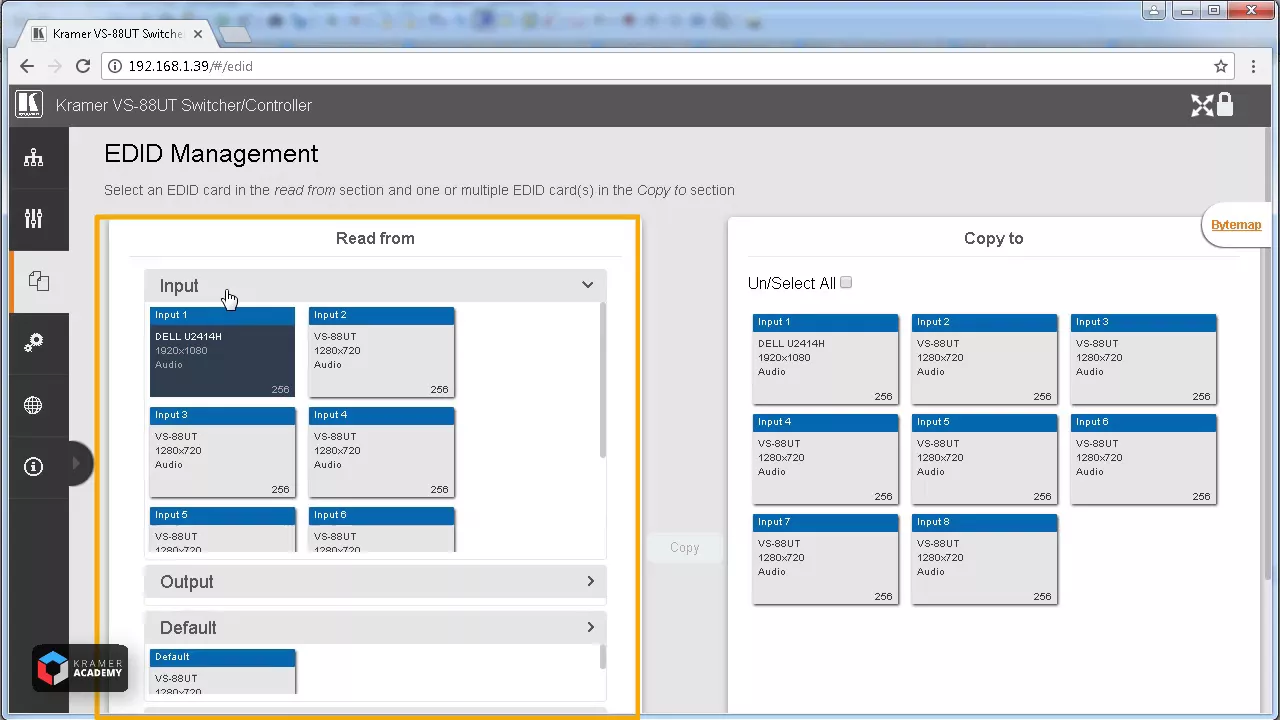Go forward in the browser
Image resolution: width=1280 pixels, height=720 pixels.
[x=55, y=66]
